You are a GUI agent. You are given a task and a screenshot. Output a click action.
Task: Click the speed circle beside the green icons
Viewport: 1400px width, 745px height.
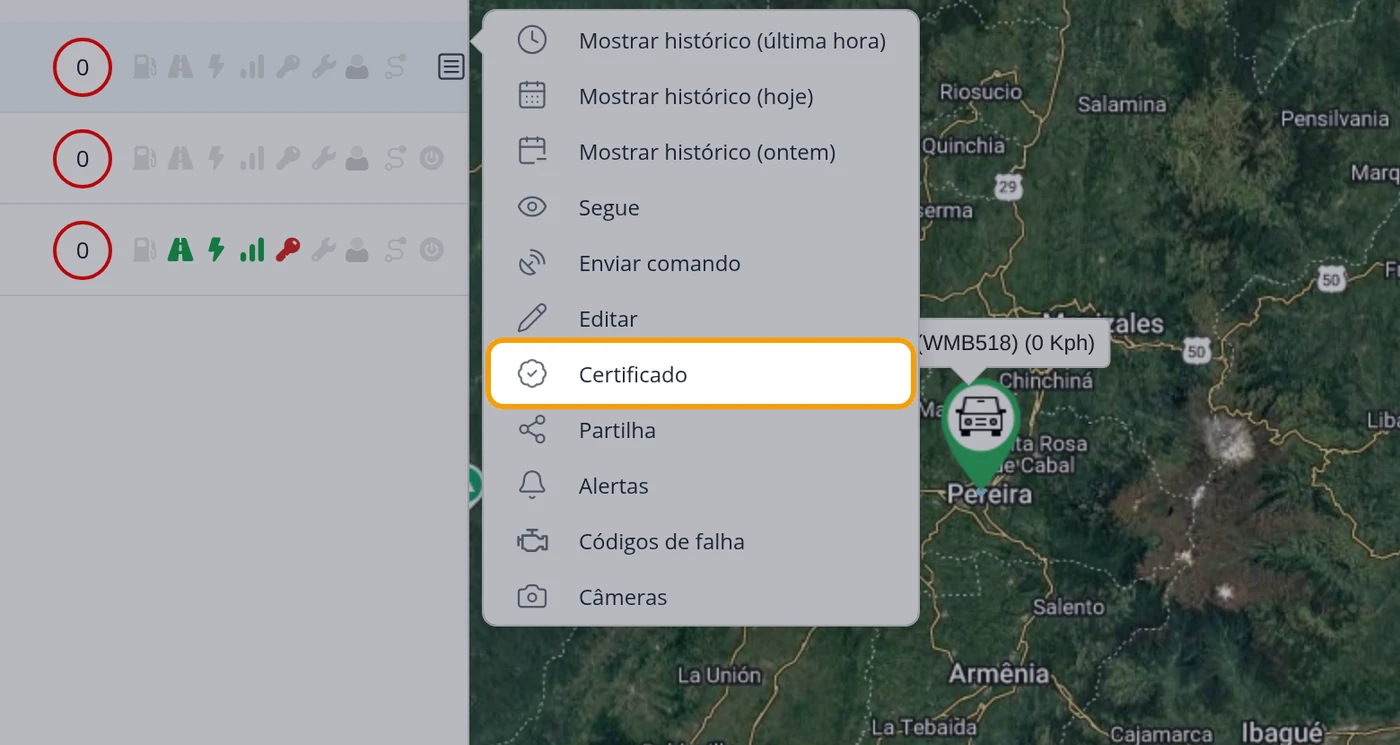pyautogui.click(x=82, y=250)
